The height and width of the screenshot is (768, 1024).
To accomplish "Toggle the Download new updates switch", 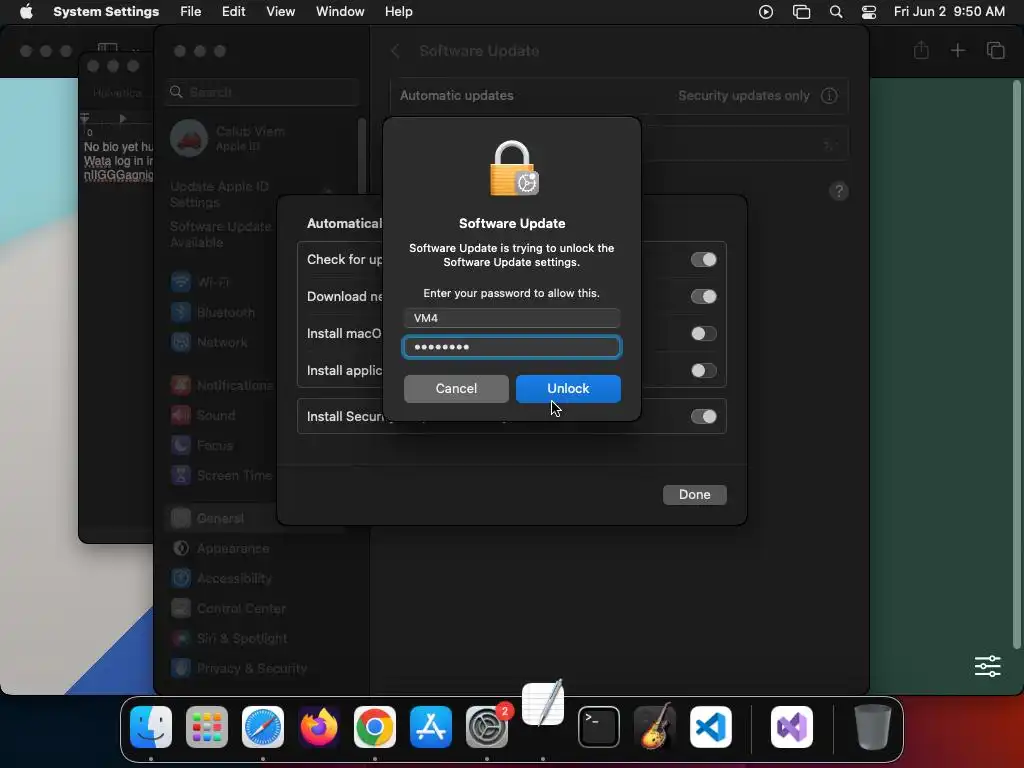I will coord(703,296).
